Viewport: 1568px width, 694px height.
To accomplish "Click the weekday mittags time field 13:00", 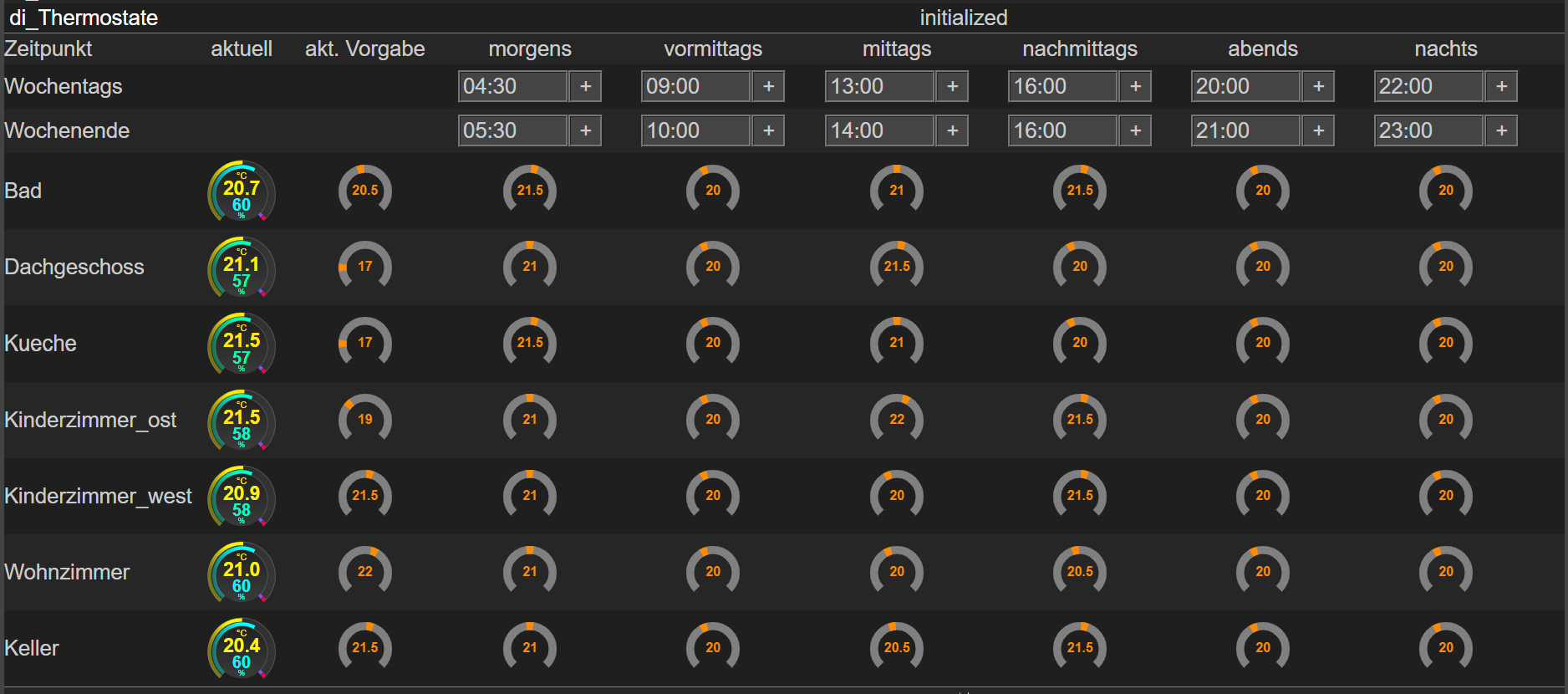I will (878, 86).
